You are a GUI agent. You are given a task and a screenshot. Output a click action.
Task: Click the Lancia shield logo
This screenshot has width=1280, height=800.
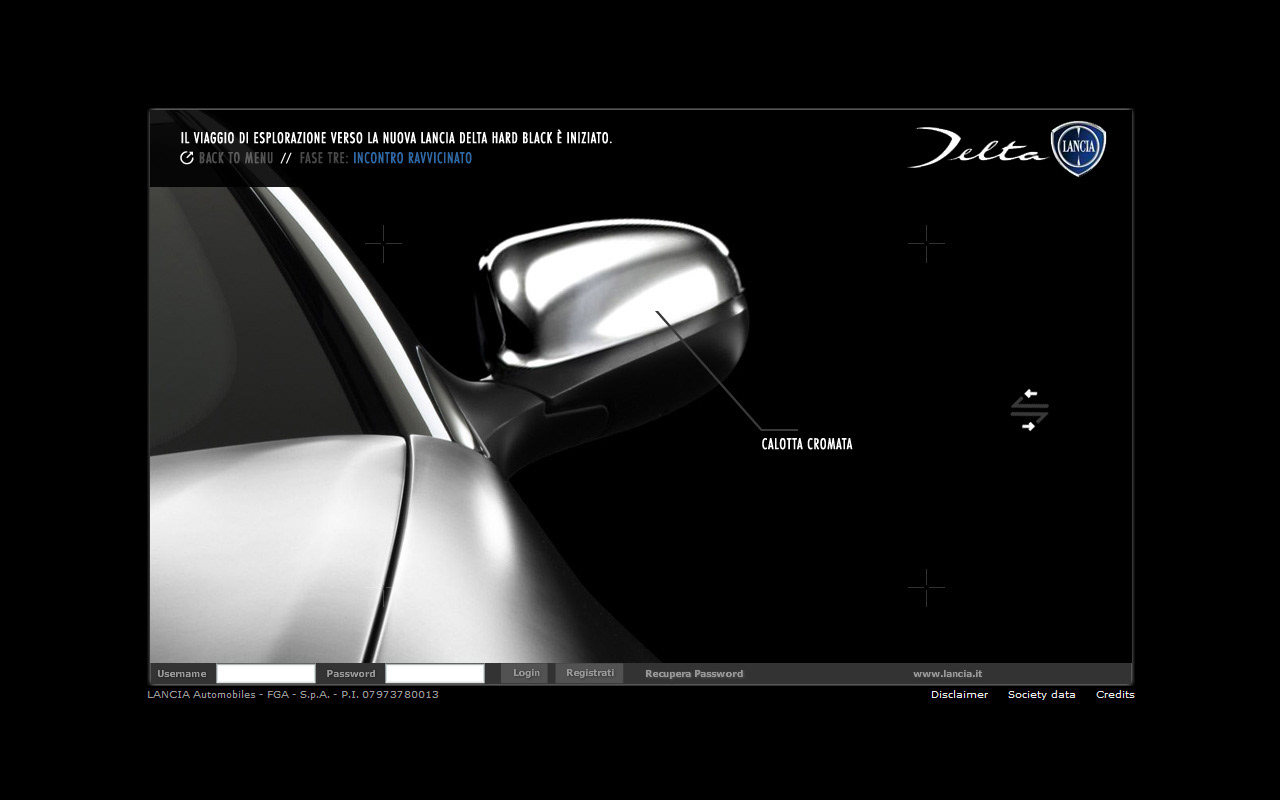pyautogui.click(x=1078, y=149)
